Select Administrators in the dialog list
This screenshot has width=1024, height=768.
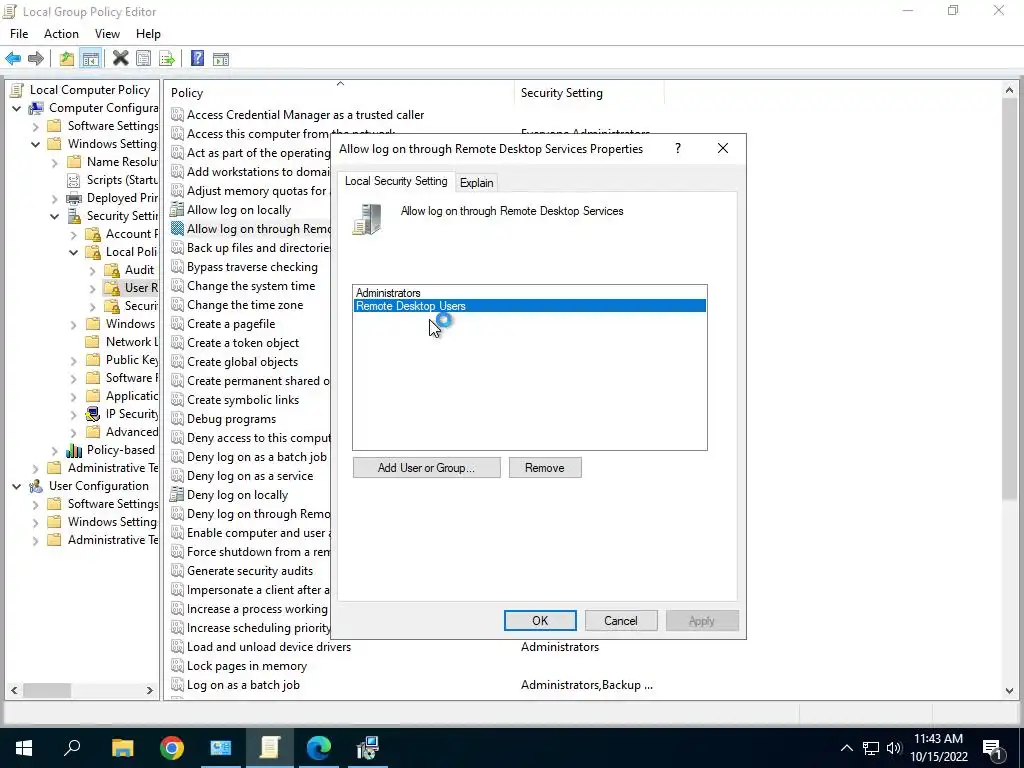point(530,293)
